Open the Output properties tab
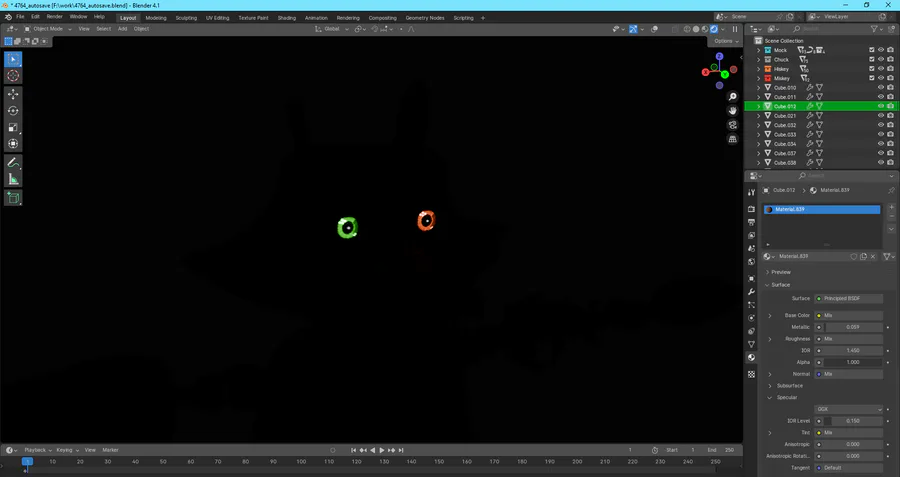The image size is (900, 477). click(751, 222)
